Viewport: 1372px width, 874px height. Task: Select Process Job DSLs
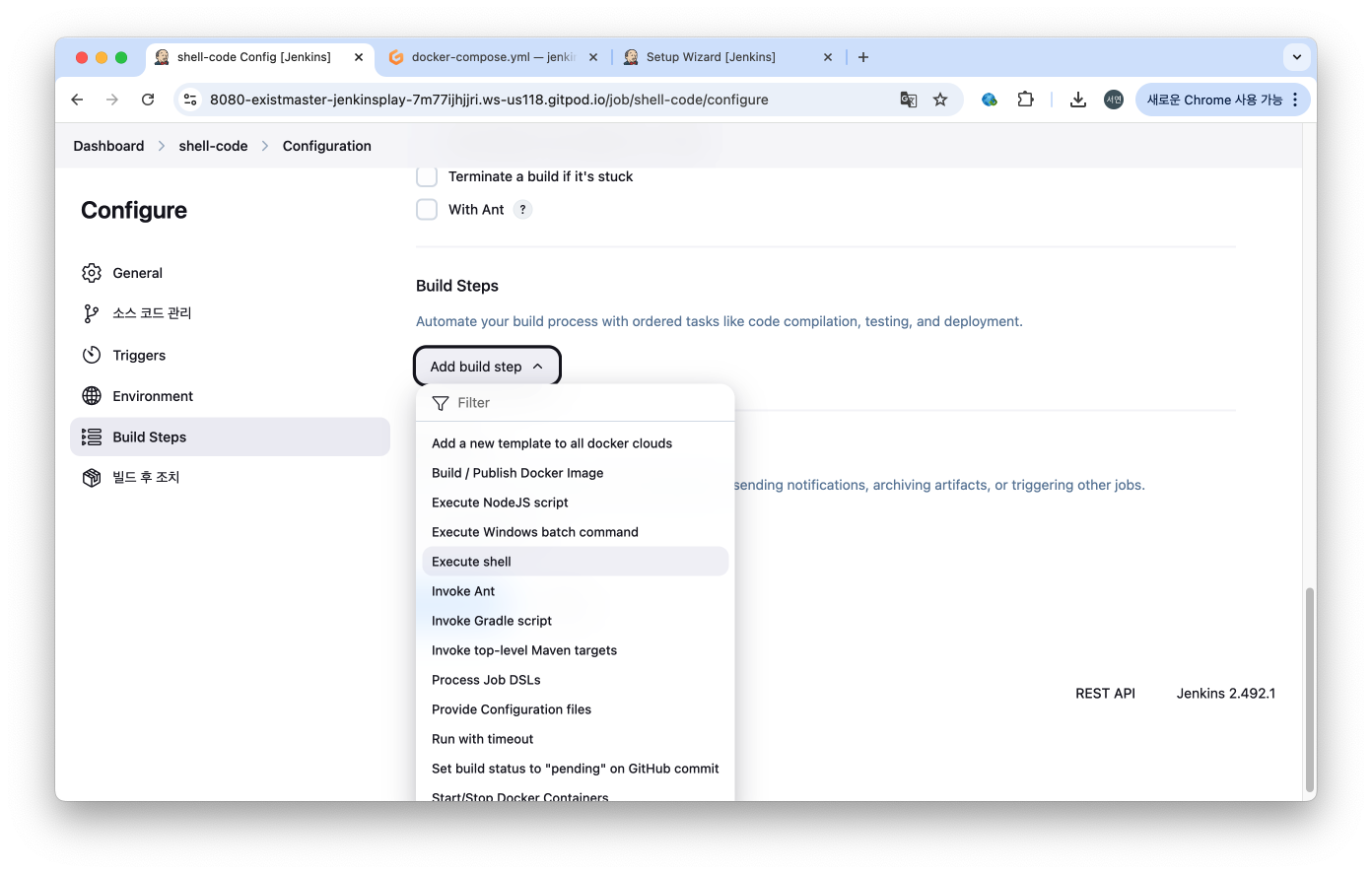click(x=575, y=680)
